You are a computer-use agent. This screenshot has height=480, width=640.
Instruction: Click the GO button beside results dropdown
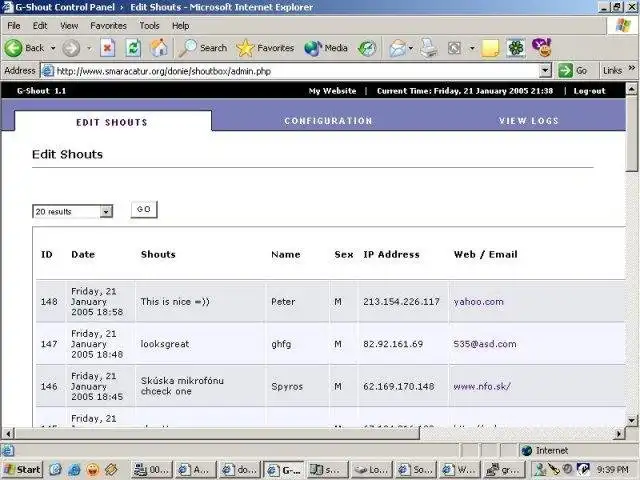click(x=144, y=209)
